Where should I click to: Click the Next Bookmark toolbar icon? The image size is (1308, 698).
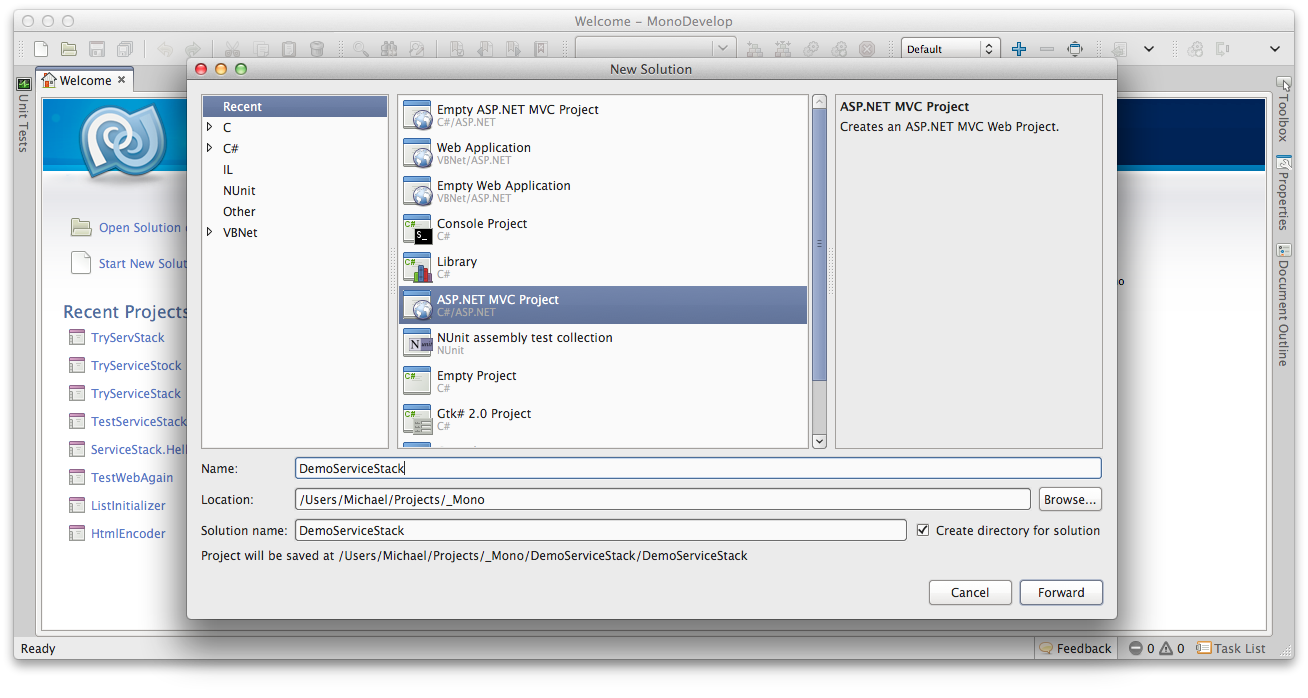512,49
